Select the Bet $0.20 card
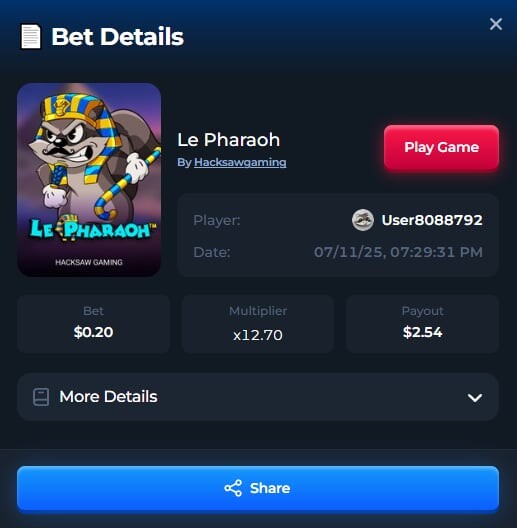The image size is (517, 528). 94,324
